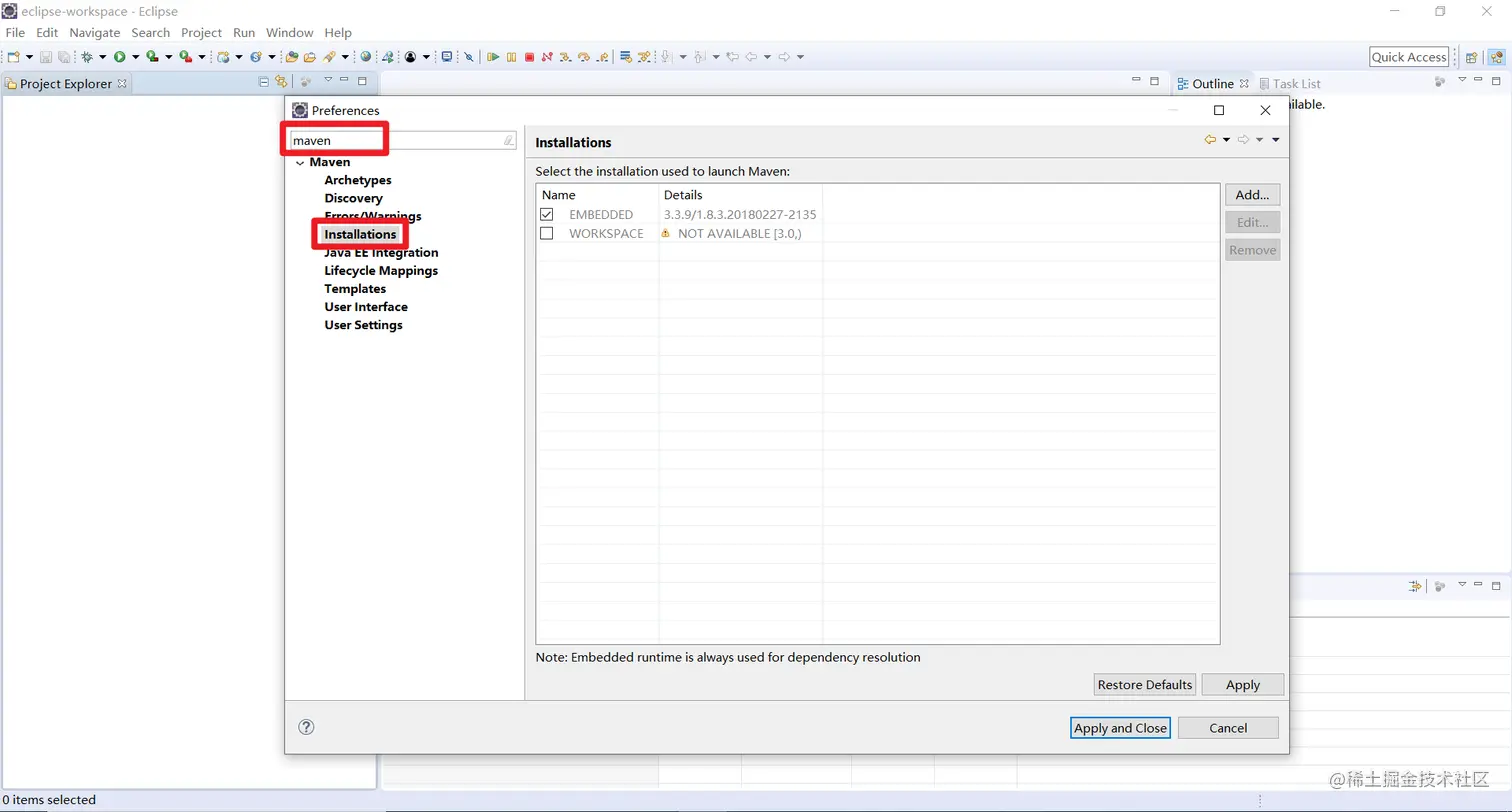Collapse all in Project Explorer

coord(264,82)
